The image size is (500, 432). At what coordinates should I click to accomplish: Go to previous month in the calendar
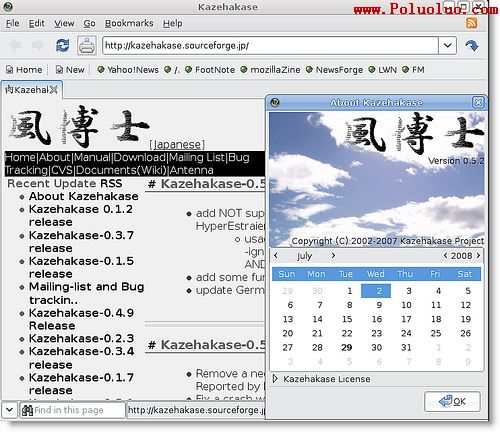[x=276, y=256]
